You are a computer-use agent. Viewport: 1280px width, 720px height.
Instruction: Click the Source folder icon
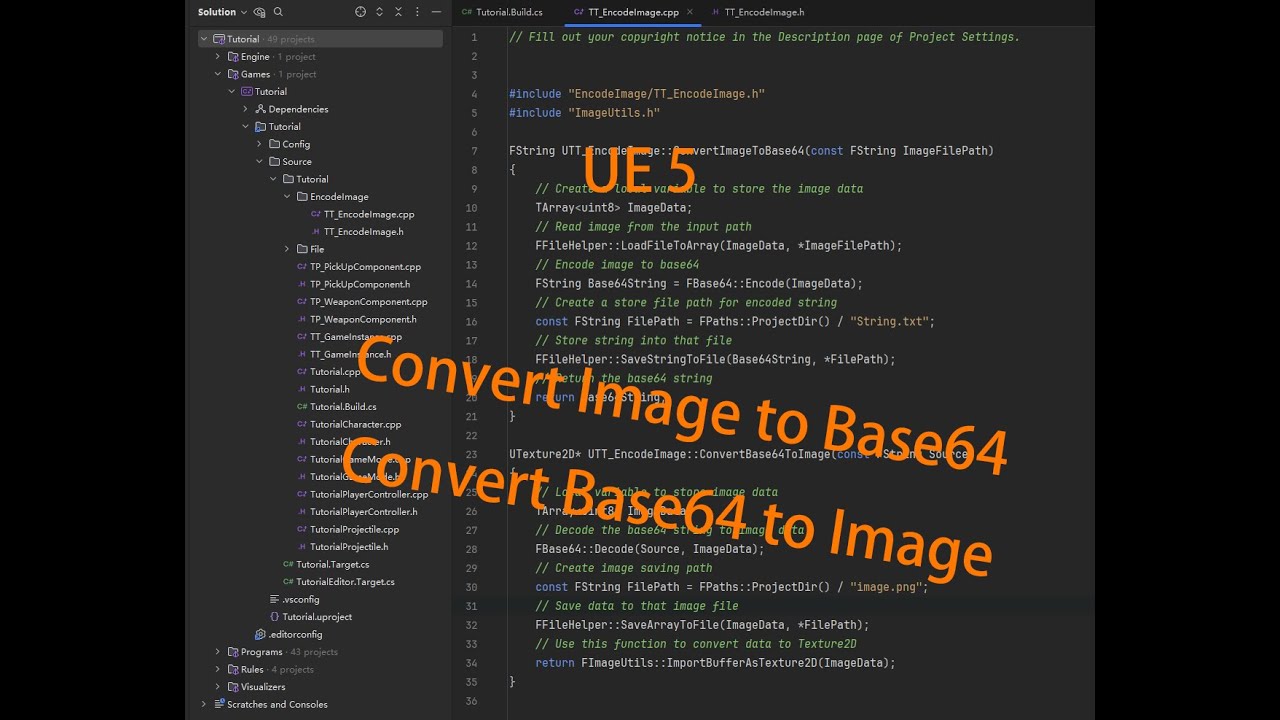point(274,162)
